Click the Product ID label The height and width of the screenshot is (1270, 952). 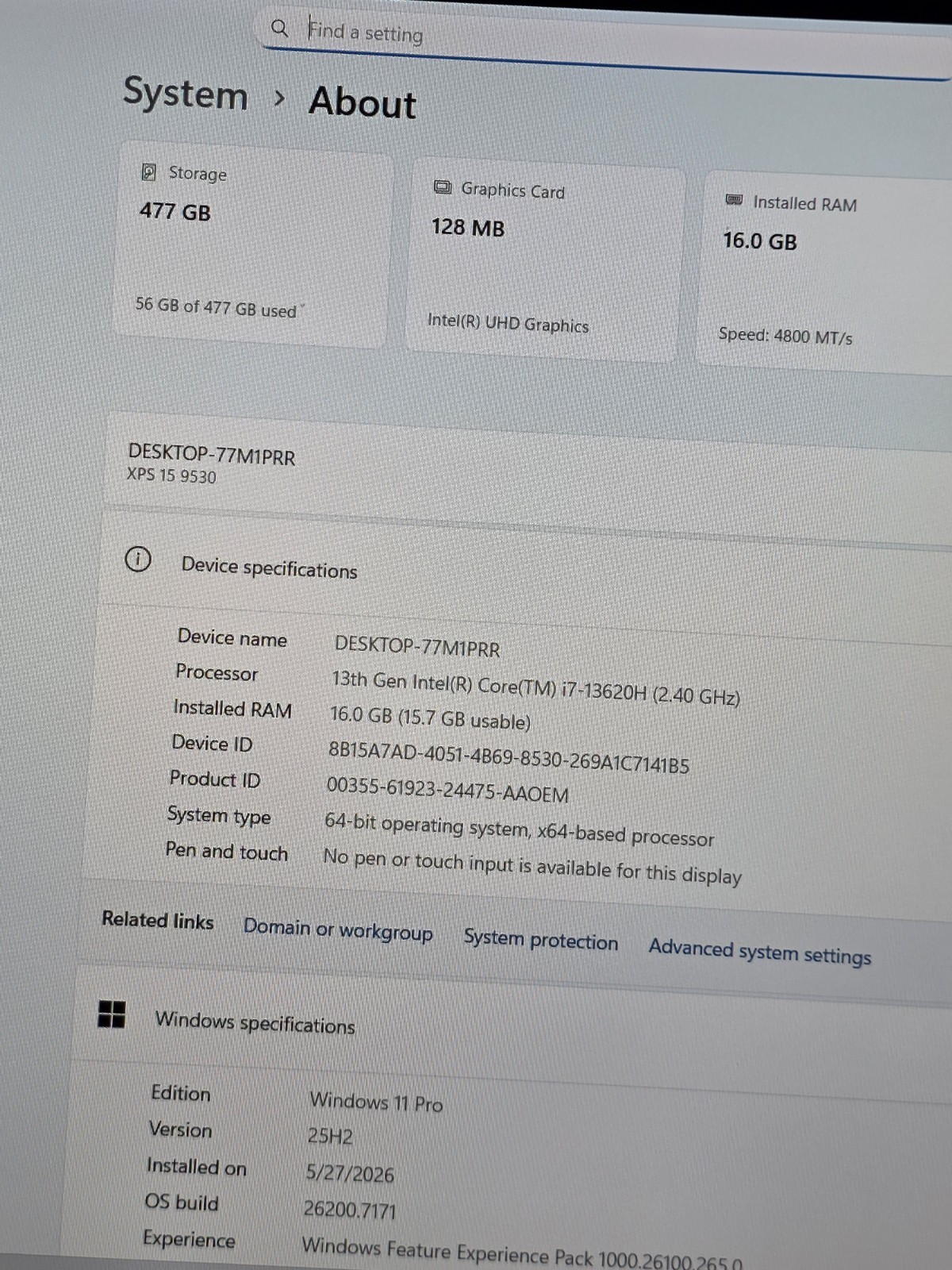215,779
